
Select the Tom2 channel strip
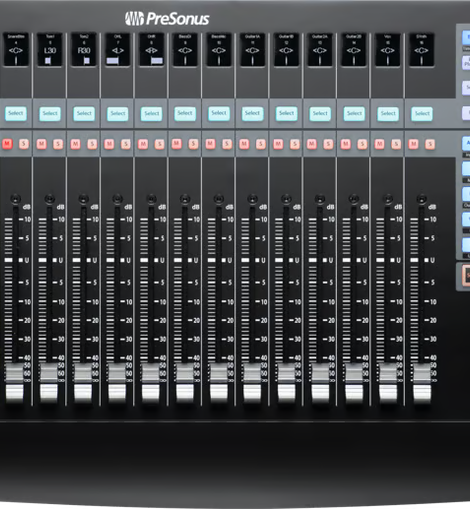pos(84,114)
